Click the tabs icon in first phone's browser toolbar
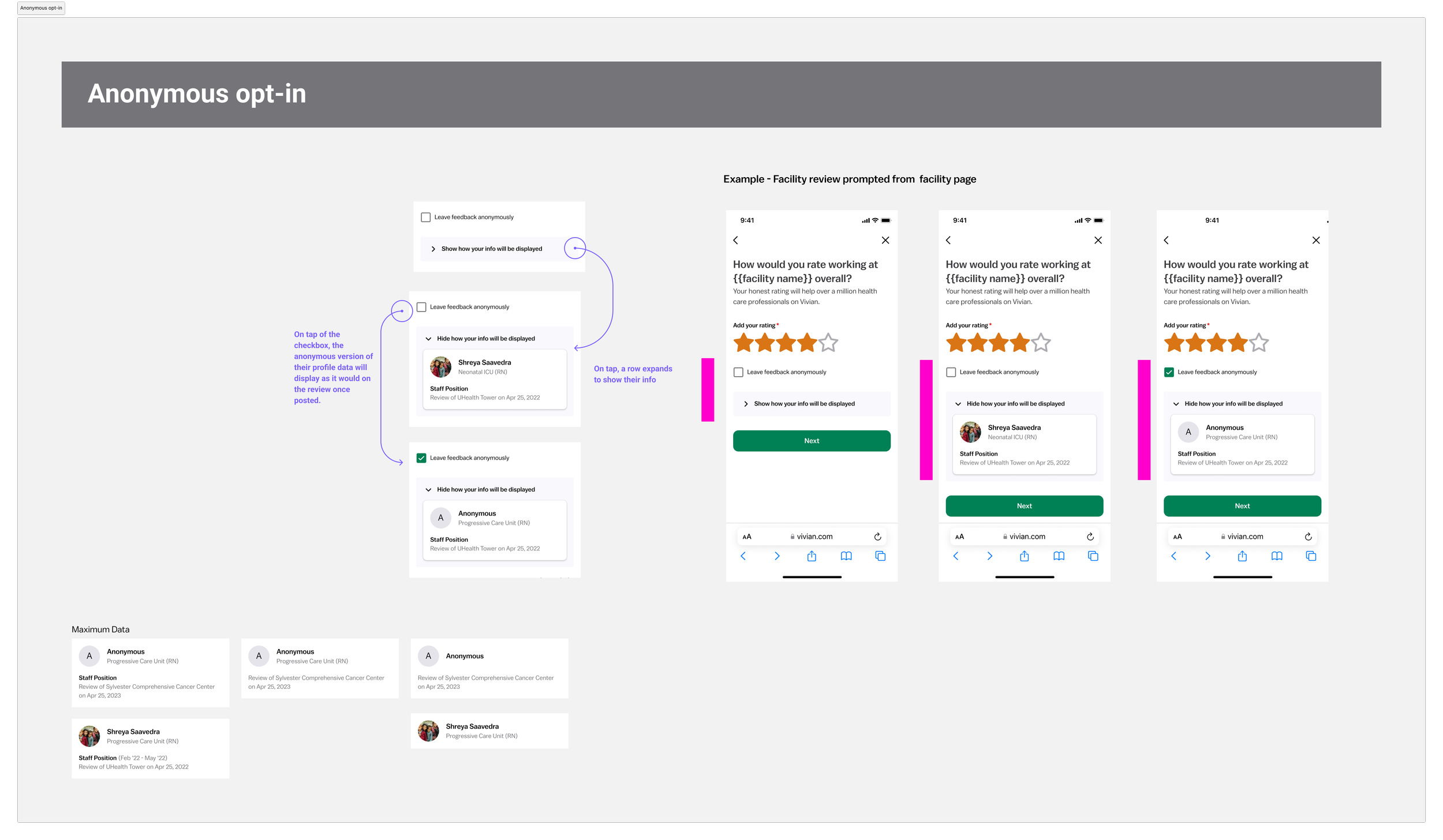Image resolution: width=1443 pixels, height=840 pixels. (880, 556)
